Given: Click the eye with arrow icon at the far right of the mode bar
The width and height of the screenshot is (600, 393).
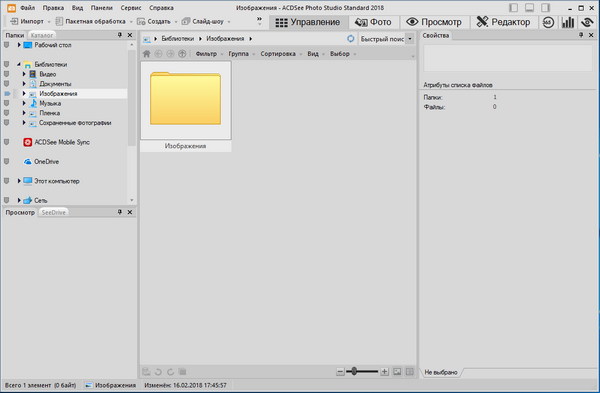Looking at the screenshot, I should (587, 22).
